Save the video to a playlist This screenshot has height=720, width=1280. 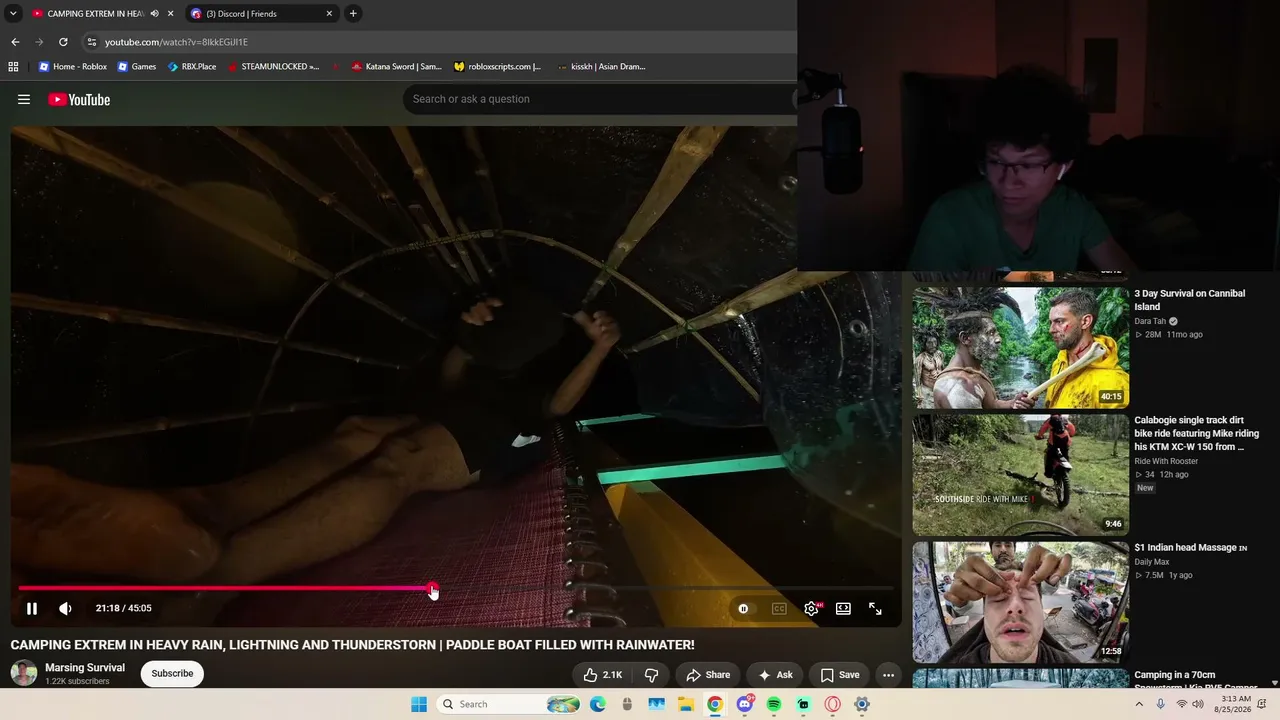coord(840,675)
